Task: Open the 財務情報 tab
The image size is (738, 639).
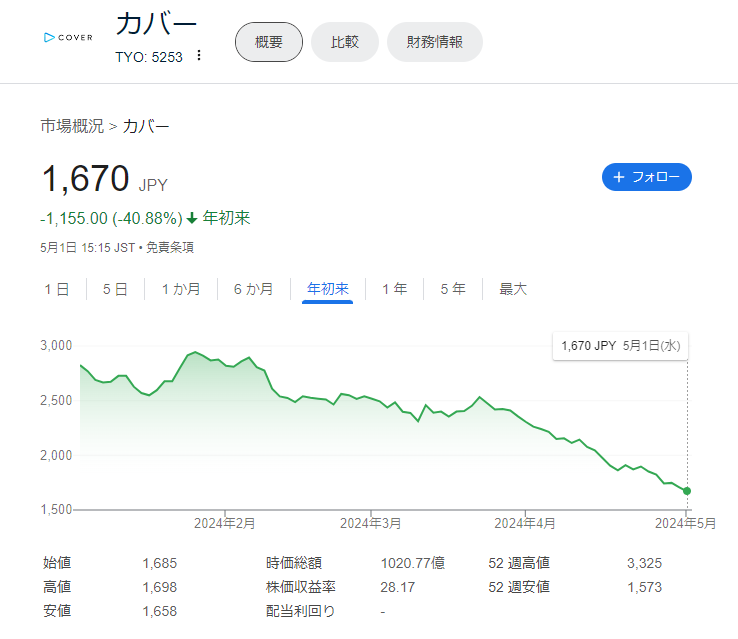Action: click(x=434, y=42)
